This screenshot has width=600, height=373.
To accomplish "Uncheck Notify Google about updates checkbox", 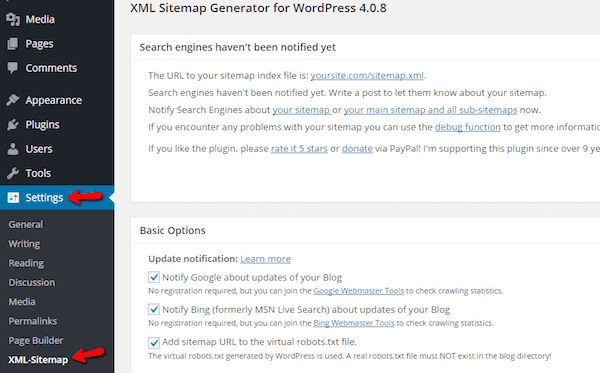I will pyautogui.click(x=154, y=277).
